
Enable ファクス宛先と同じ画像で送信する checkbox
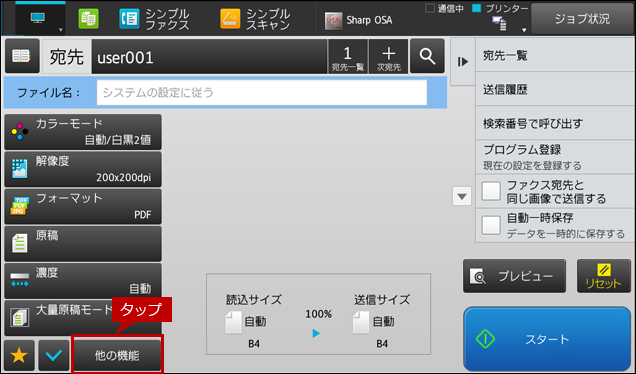(x=491, y=191)
